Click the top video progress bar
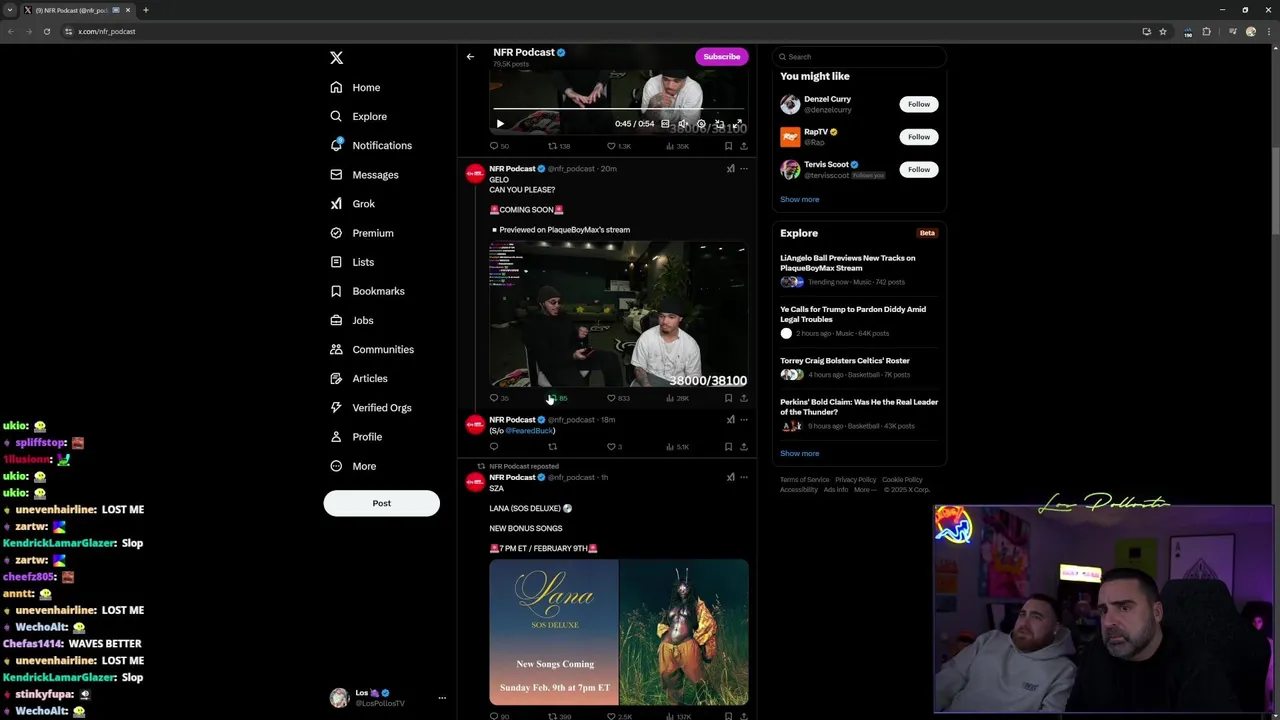Screen dimensions: 1280x720 (618, 108)
